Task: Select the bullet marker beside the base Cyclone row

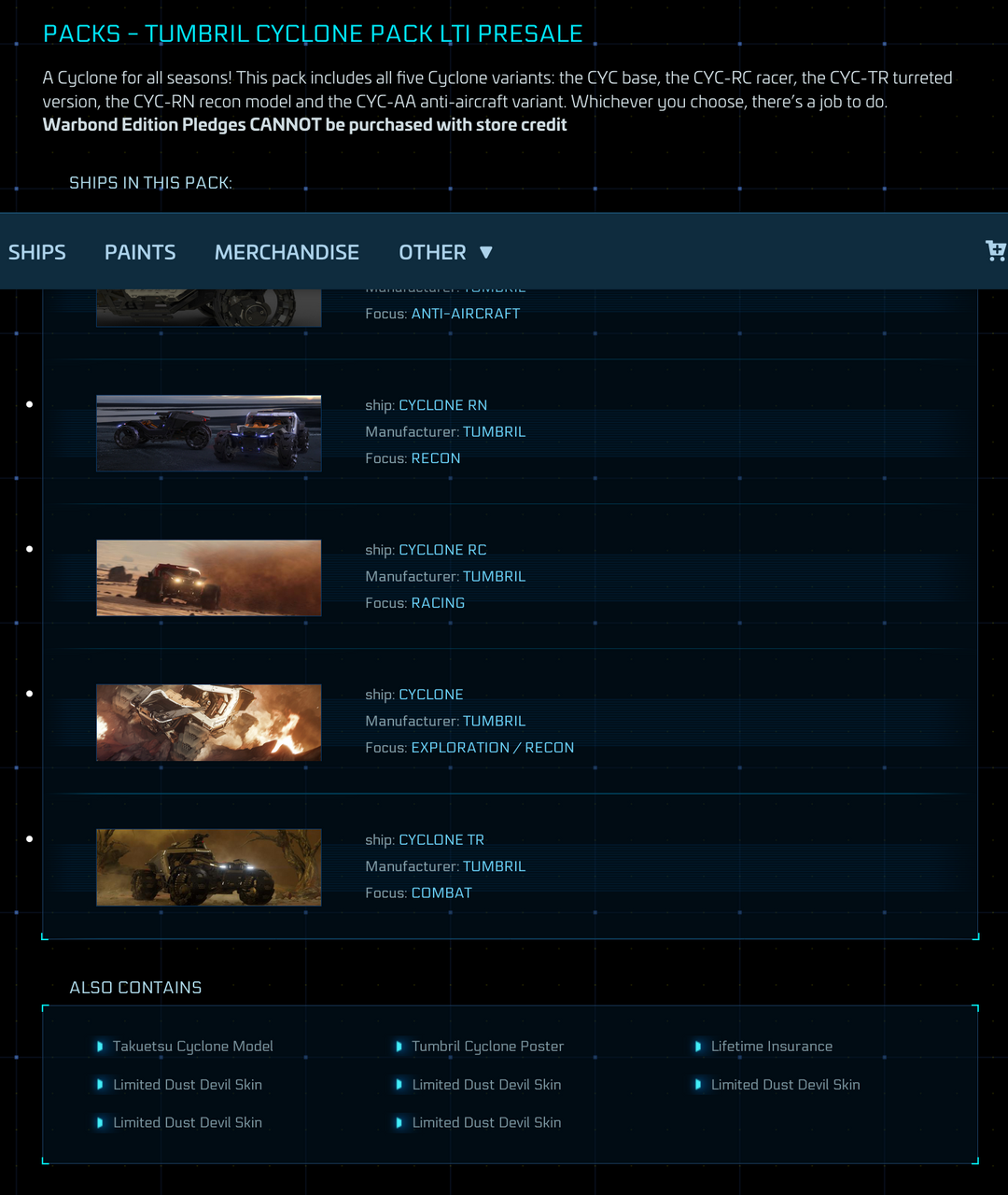Action: click(x=29, y=693)
